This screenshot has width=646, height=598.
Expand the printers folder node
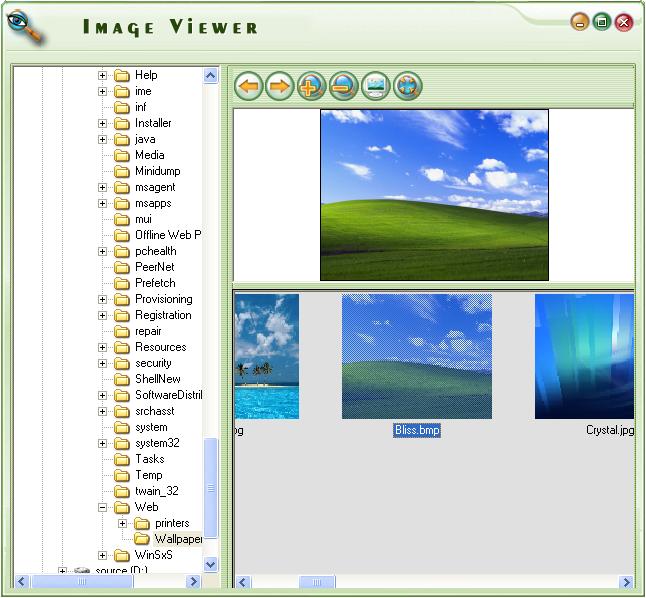point(122,523)
